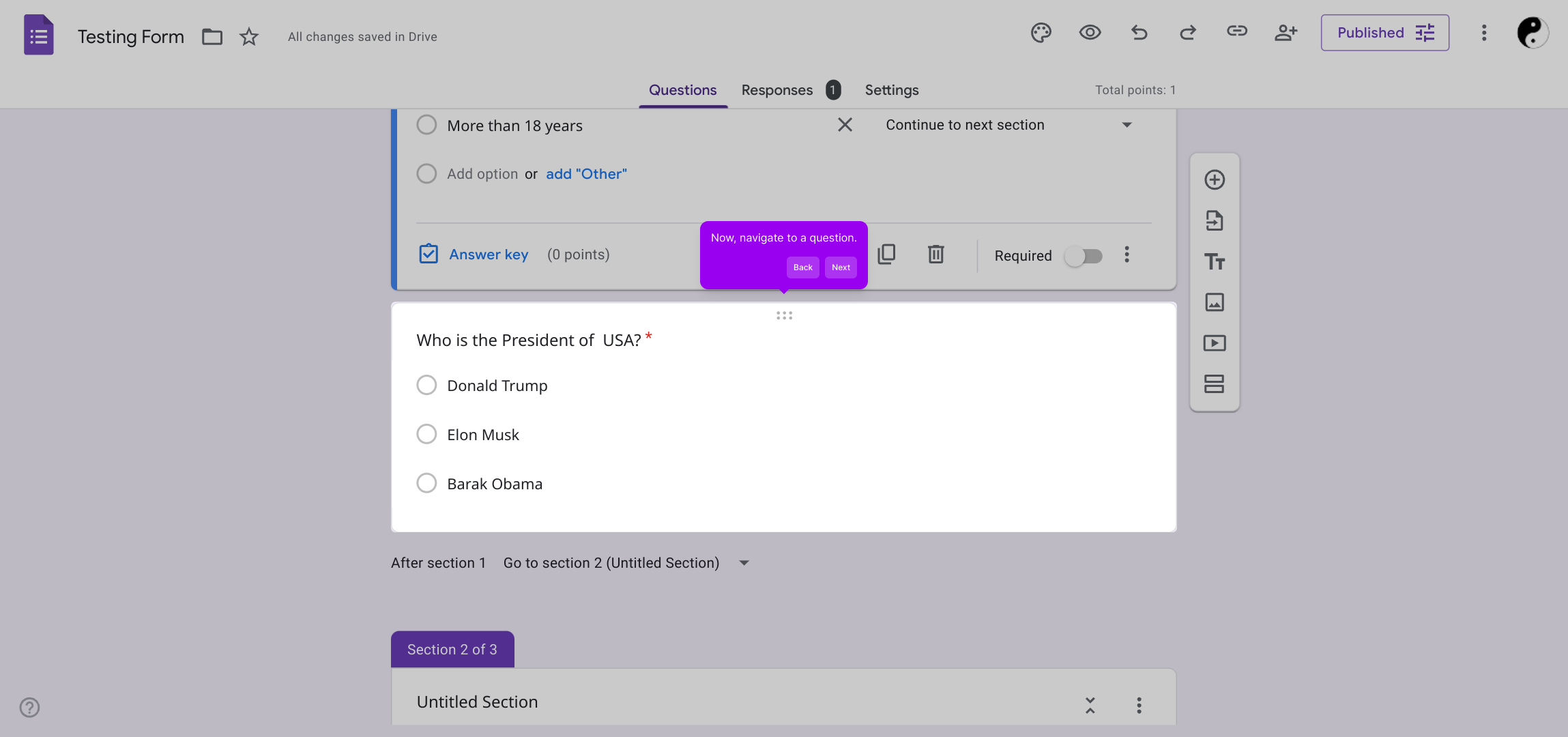Click the preview eye icon
The width and height of the screenshot is (1568, 737).
pos(1090,33)
